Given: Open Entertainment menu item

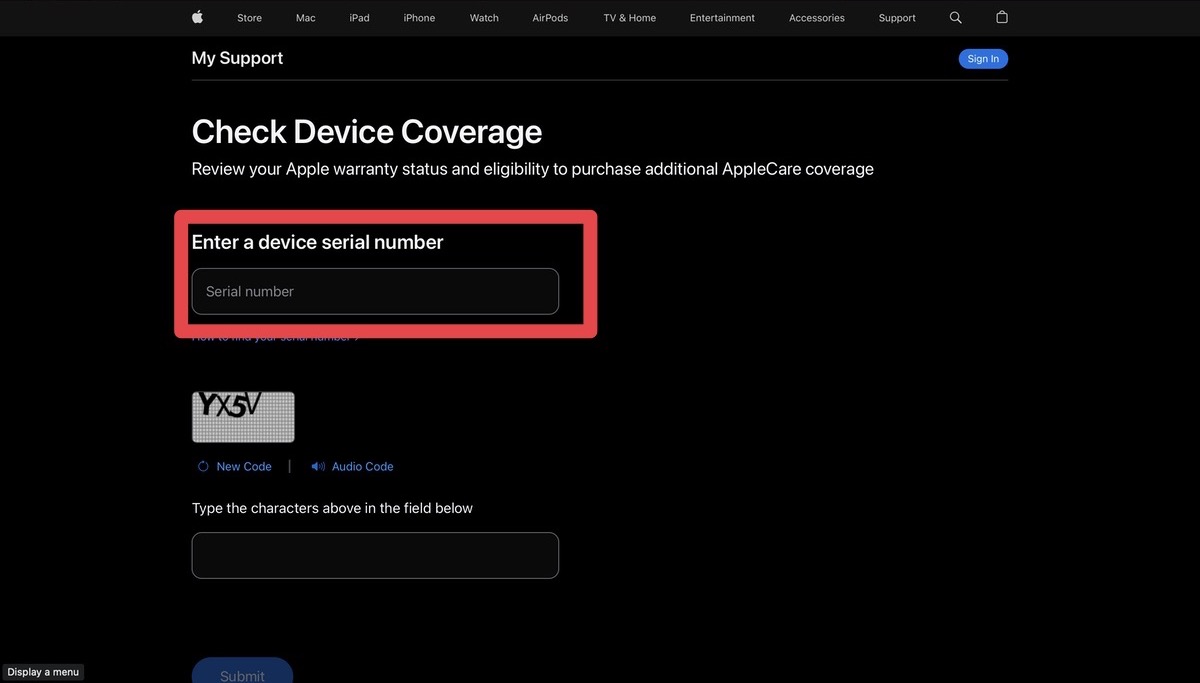Looking at the screenshot, I should (x=722, y=18).
